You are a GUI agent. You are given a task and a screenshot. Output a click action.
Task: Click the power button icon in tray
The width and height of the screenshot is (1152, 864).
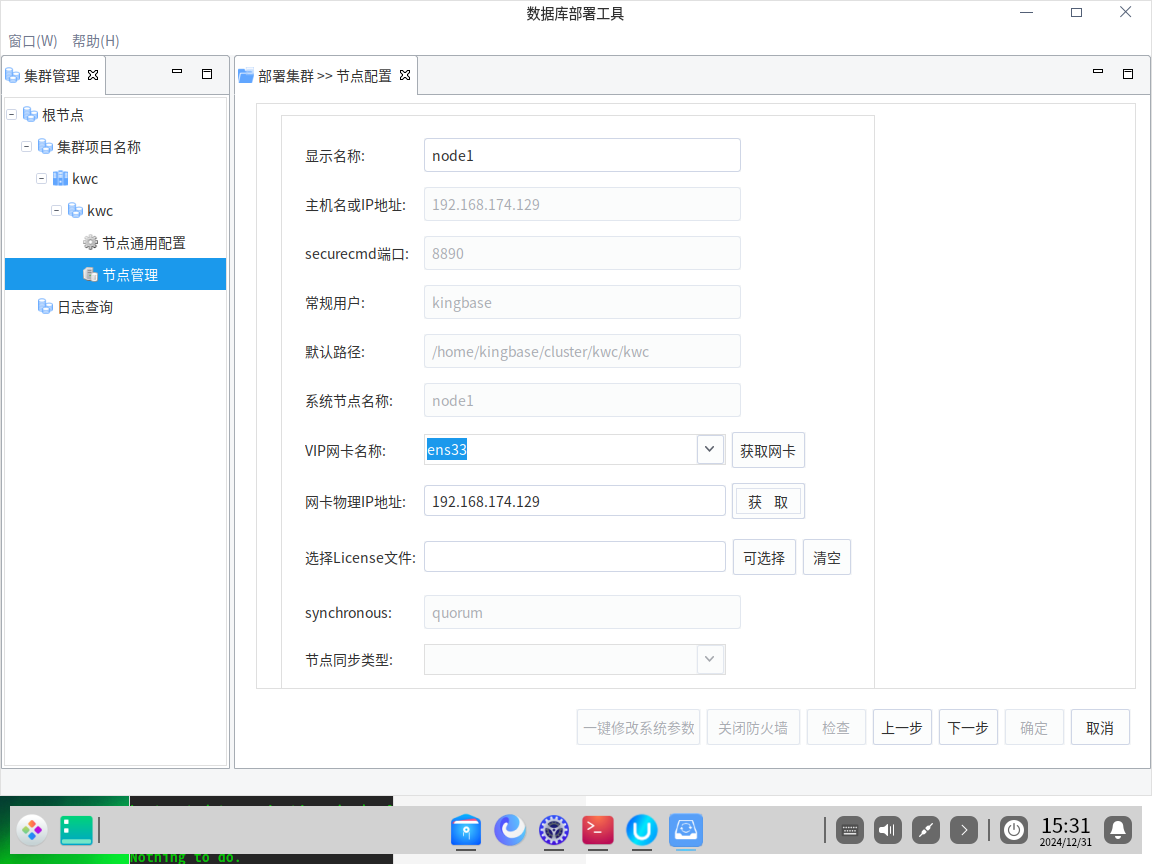pos(1014,830)
